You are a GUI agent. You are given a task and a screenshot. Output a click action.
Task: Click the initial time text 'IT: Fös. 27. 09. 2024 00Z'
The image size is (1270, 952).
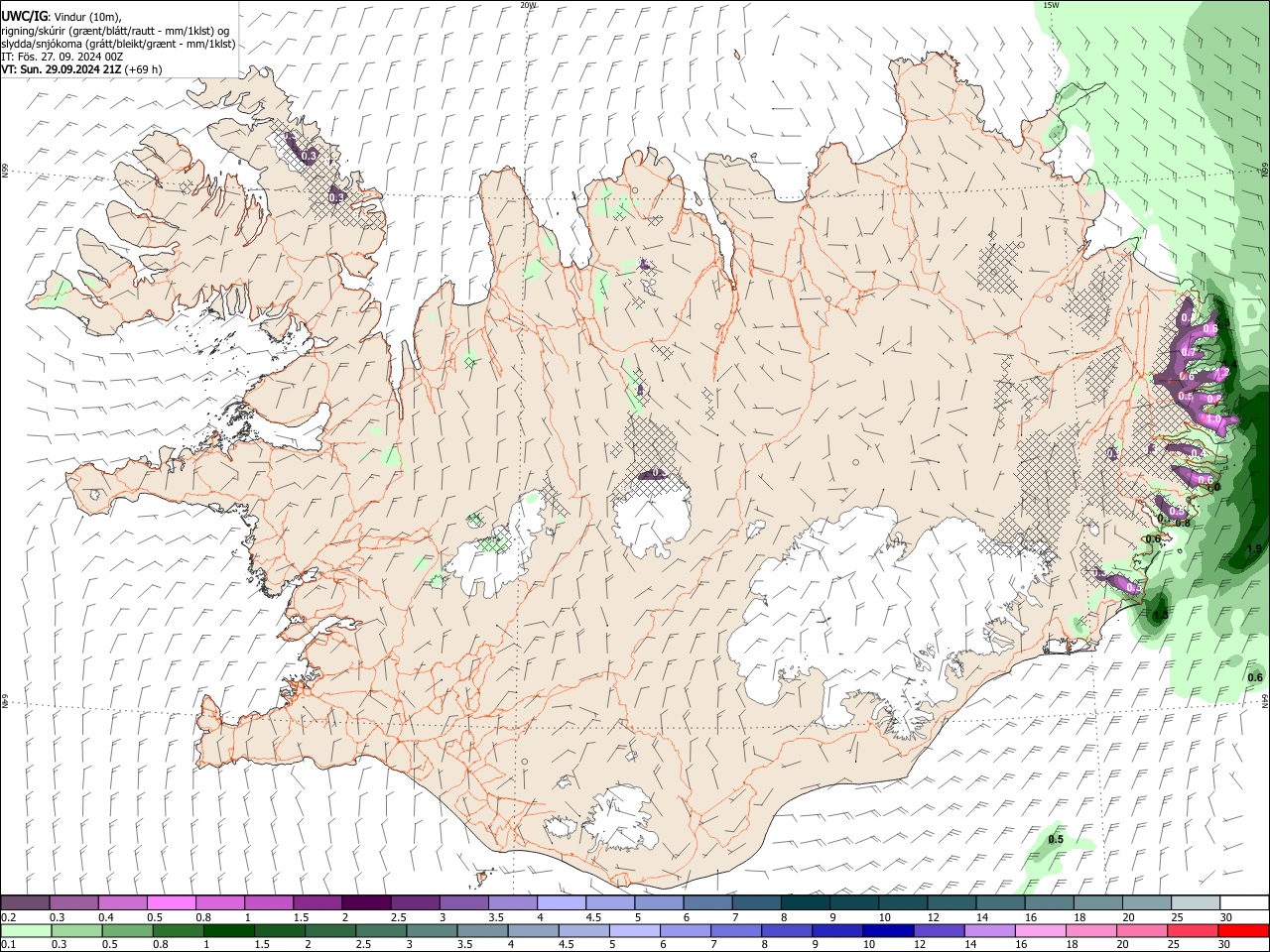pyautogui.click(x=62, y=57)
